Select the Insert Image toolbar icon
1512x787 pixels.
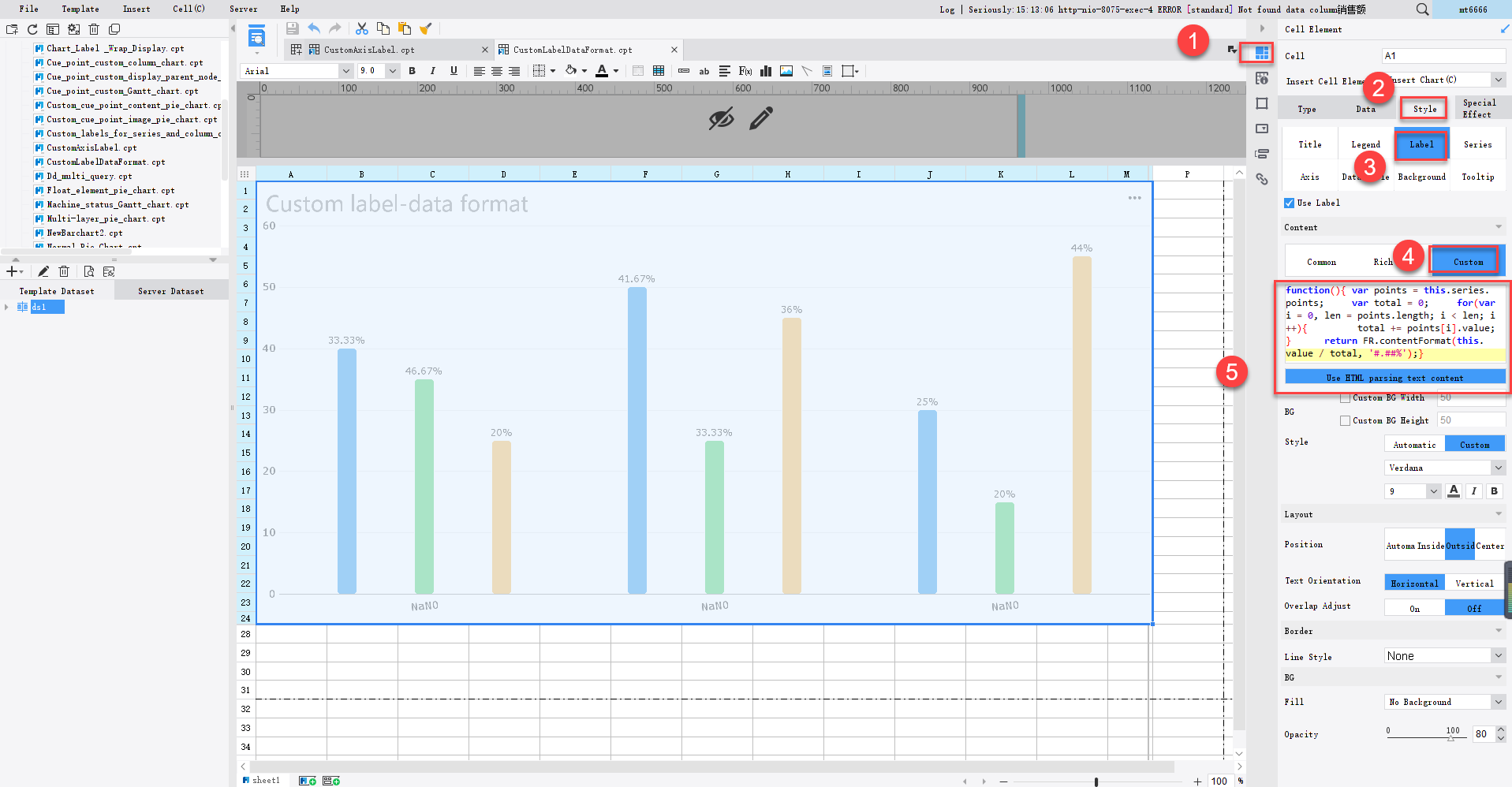pyautogui.click(x=786, y=71)
